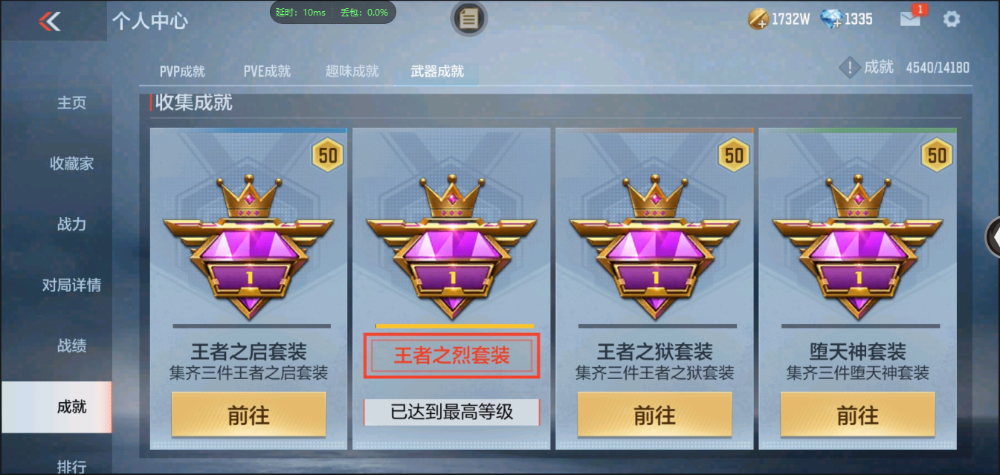1000x475 pixels.
Task: Select 收藏家 in the left sidebar
Action: pos(72,164)
